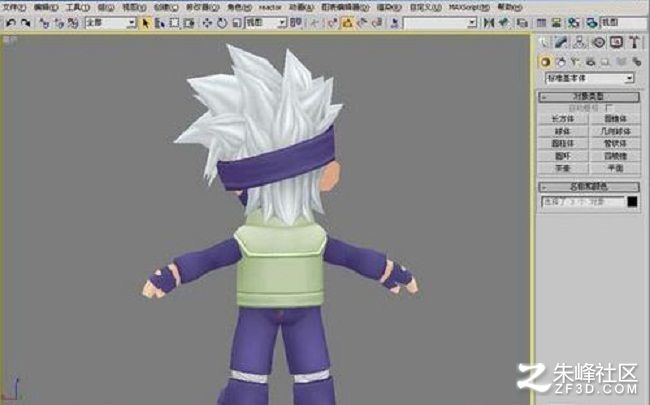The image size is (650, 405).
Task: Select Shapes category in Create panel
Action: tap(560, 62)
